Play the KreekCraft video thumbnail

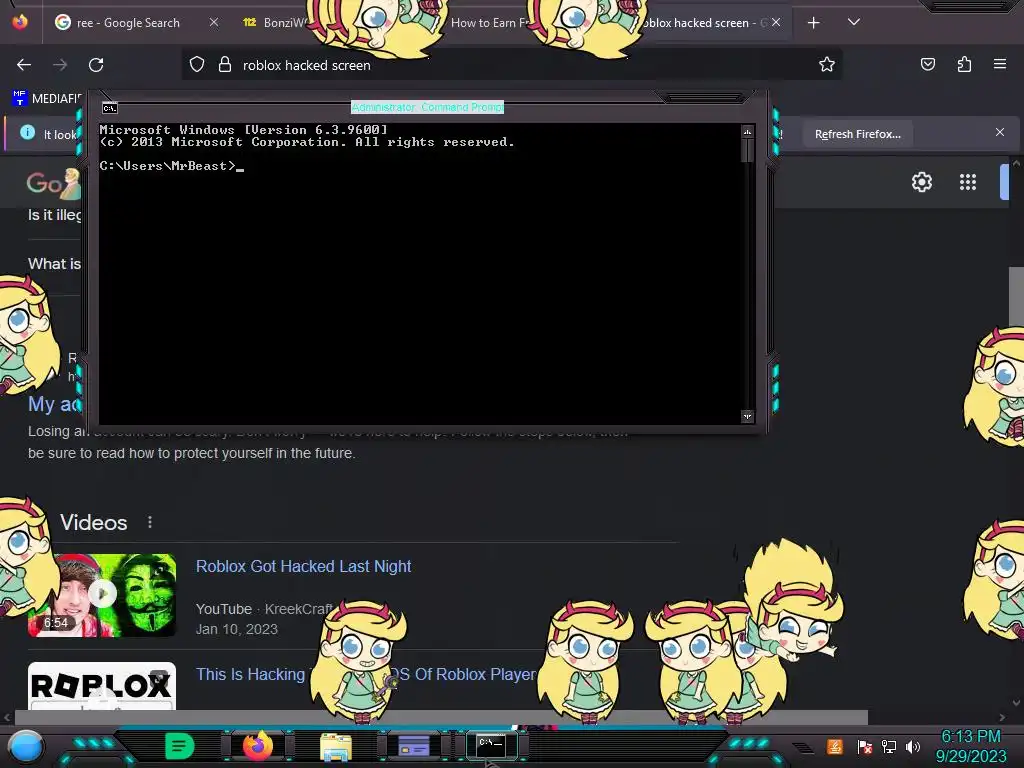(x=102, y=595)
